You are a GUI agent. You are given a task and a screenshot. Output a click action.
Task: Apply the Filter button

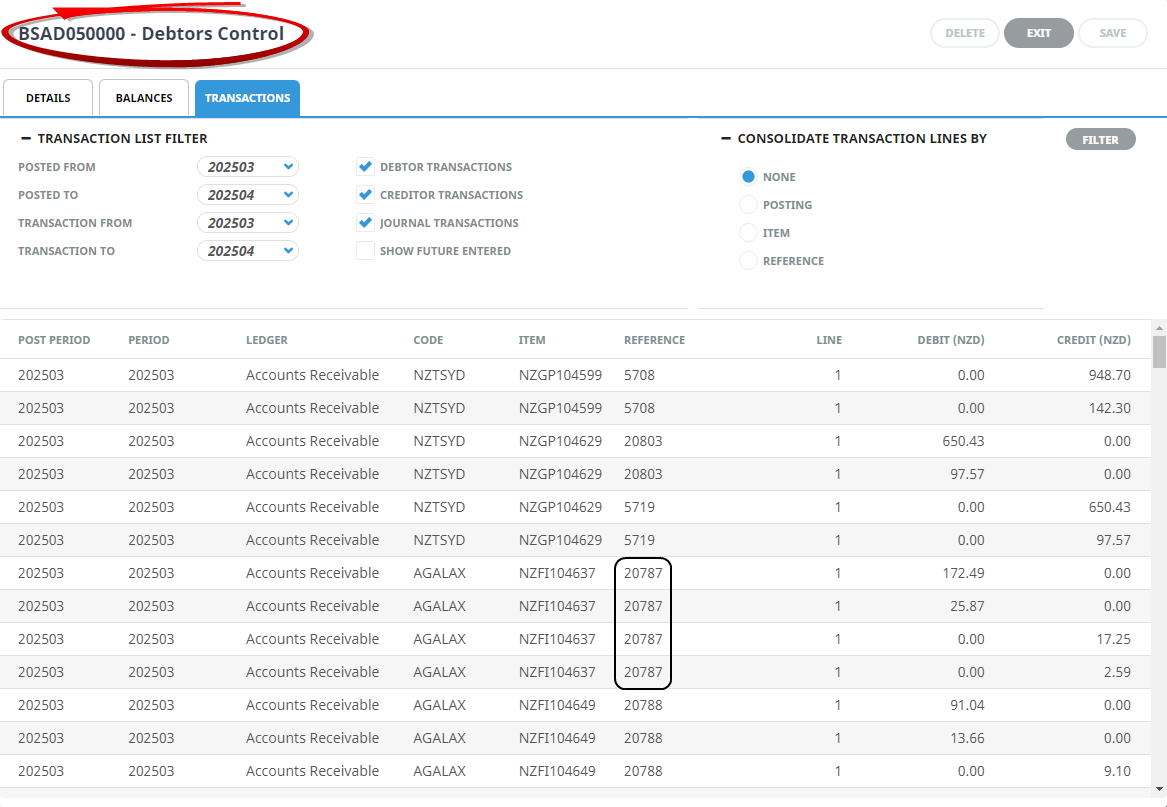pyautogui.click(x=1100, y=139)
